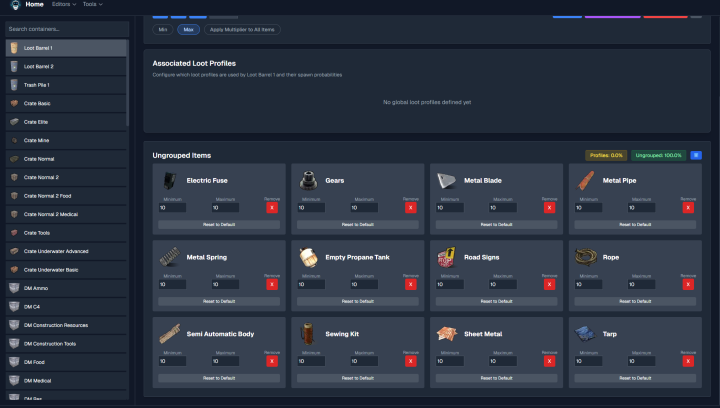The height and width of the screenshot is (408, 720).
Task: Click the Metal Pipe item icon
Action: [x=585, y=180]
